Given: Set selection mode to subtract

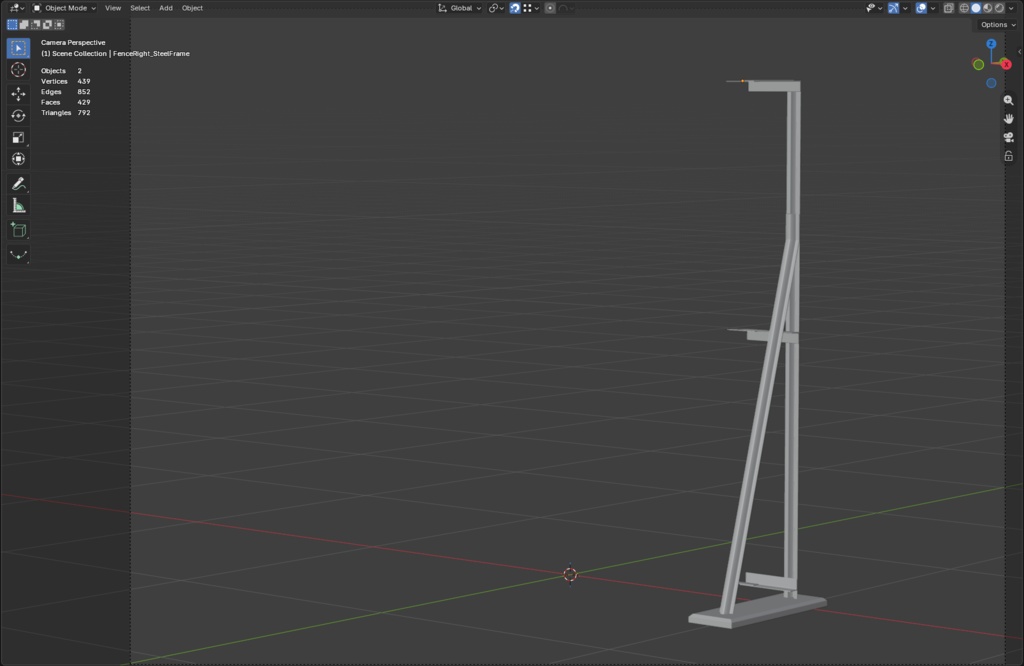Looking at the screenshot, I should click(x=36, y=25).
